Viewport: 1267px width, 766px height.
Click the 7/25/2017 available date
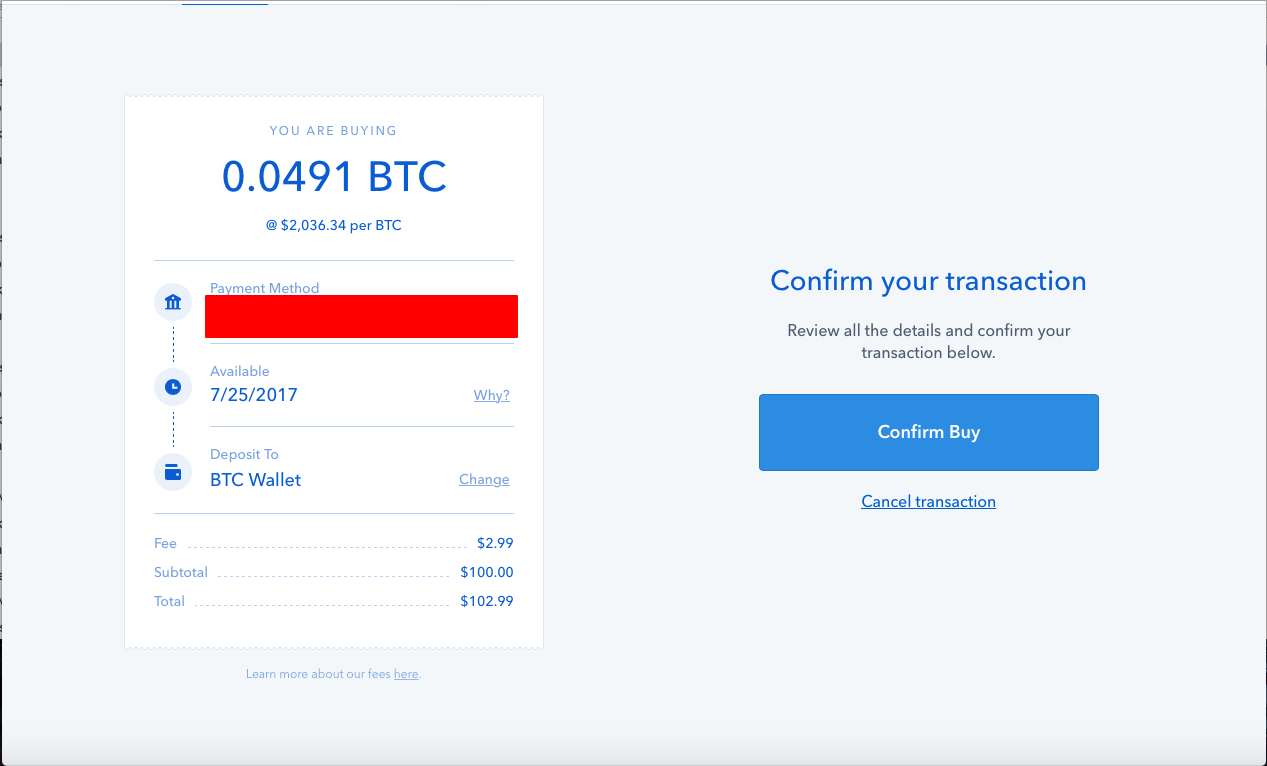[254, 395]
